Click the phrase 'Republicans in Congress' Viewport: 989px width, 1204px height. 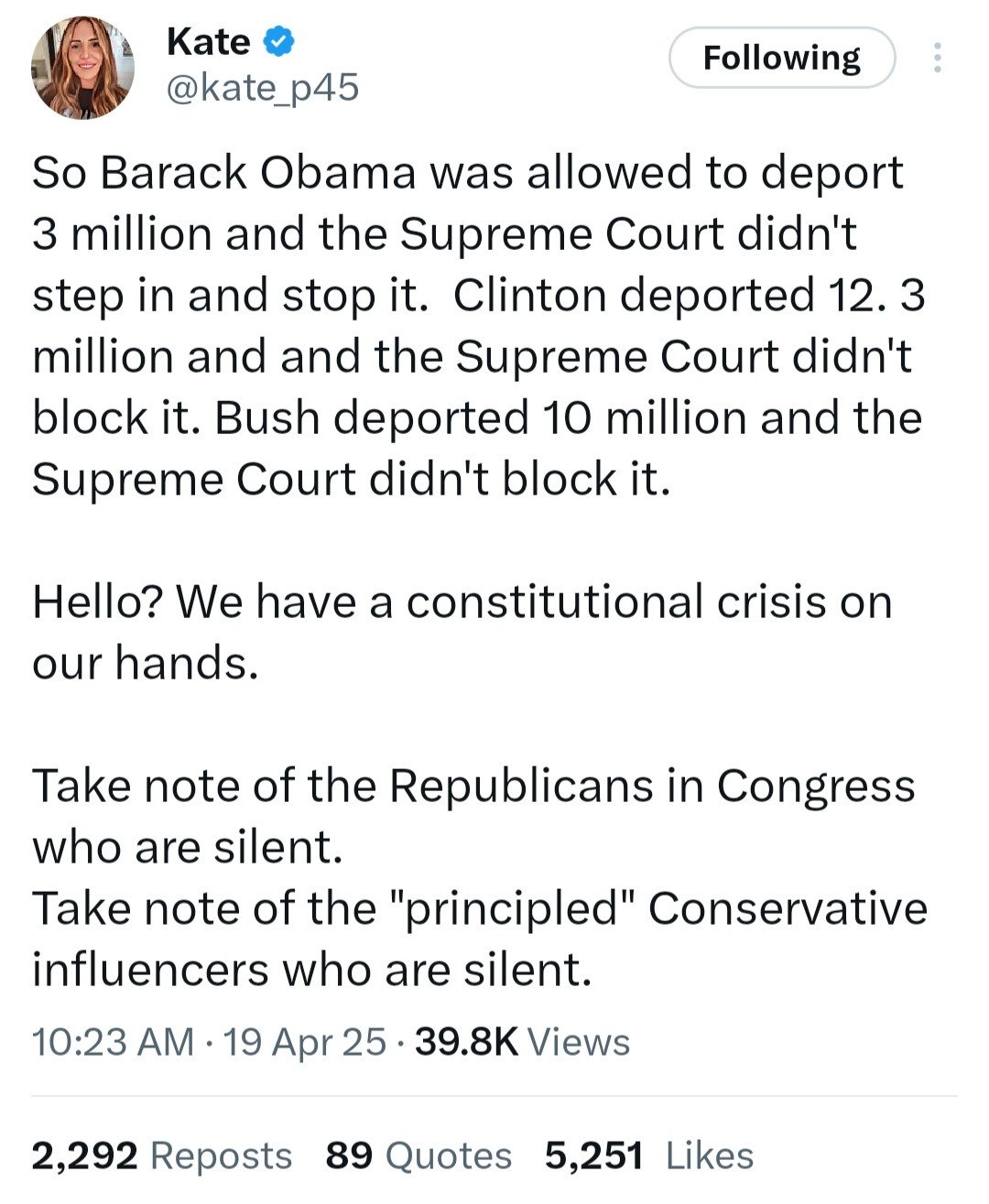pyautogui.click(x=652, y=786)
